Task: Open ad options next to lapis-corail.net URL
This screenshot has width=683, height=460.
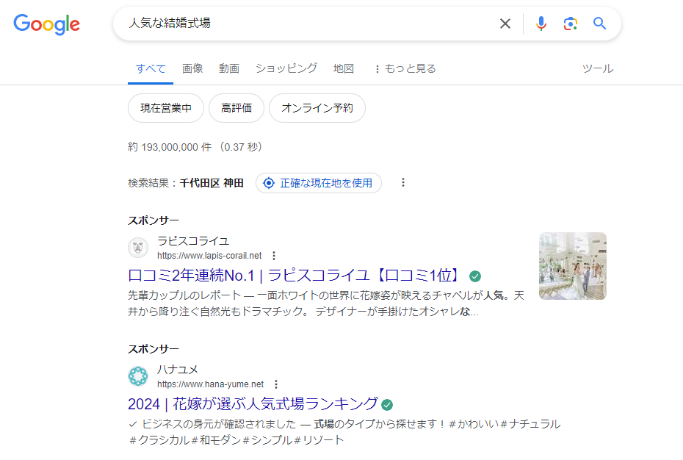Action: point(274,256)
